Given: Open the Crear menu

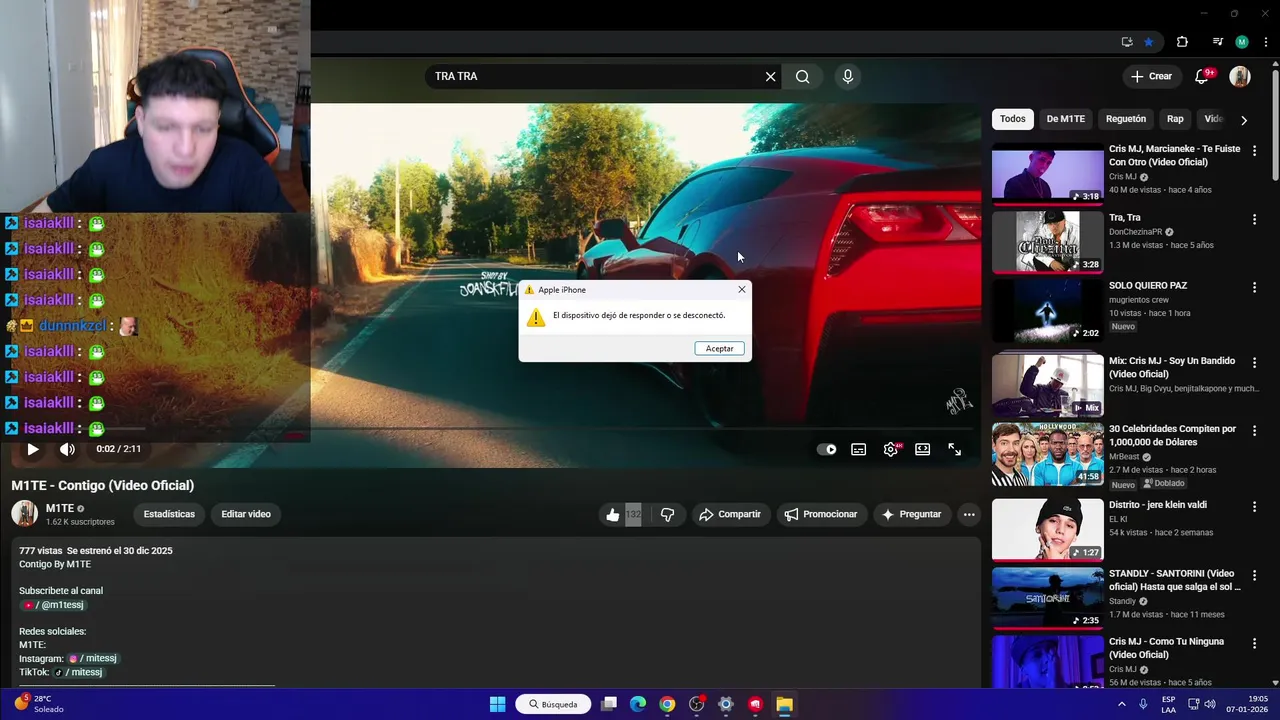Looking at the screenshot, I should tap(1151, 76).
